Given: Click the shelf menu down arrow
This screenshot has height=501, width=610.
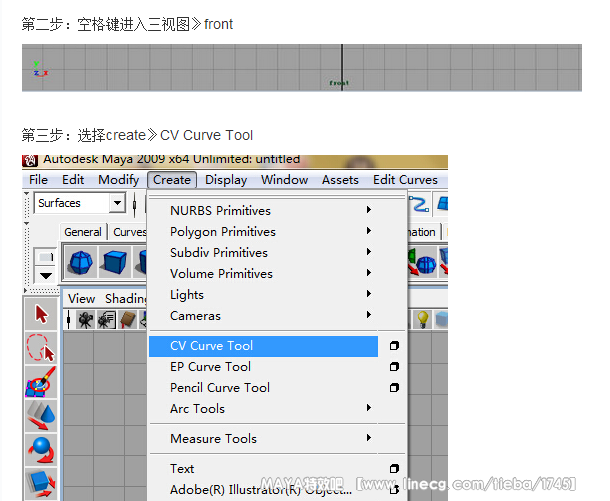Looking at the screenshot, I should (46, 276).
